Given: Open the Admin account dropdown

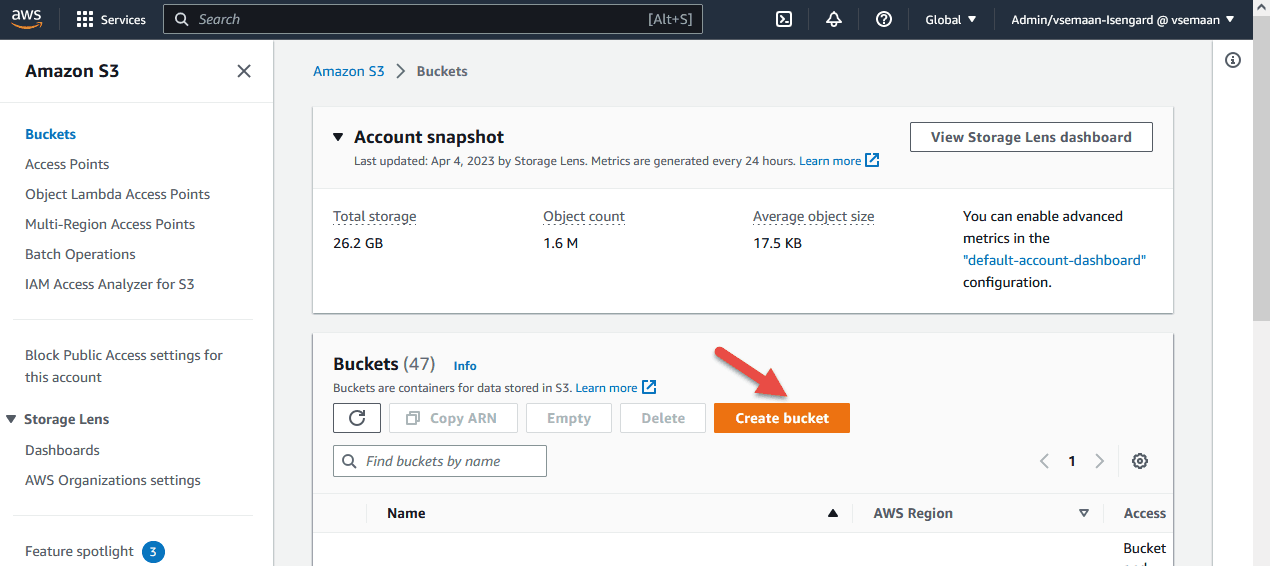Looking at the screenshot, I should pos(1122,19).
